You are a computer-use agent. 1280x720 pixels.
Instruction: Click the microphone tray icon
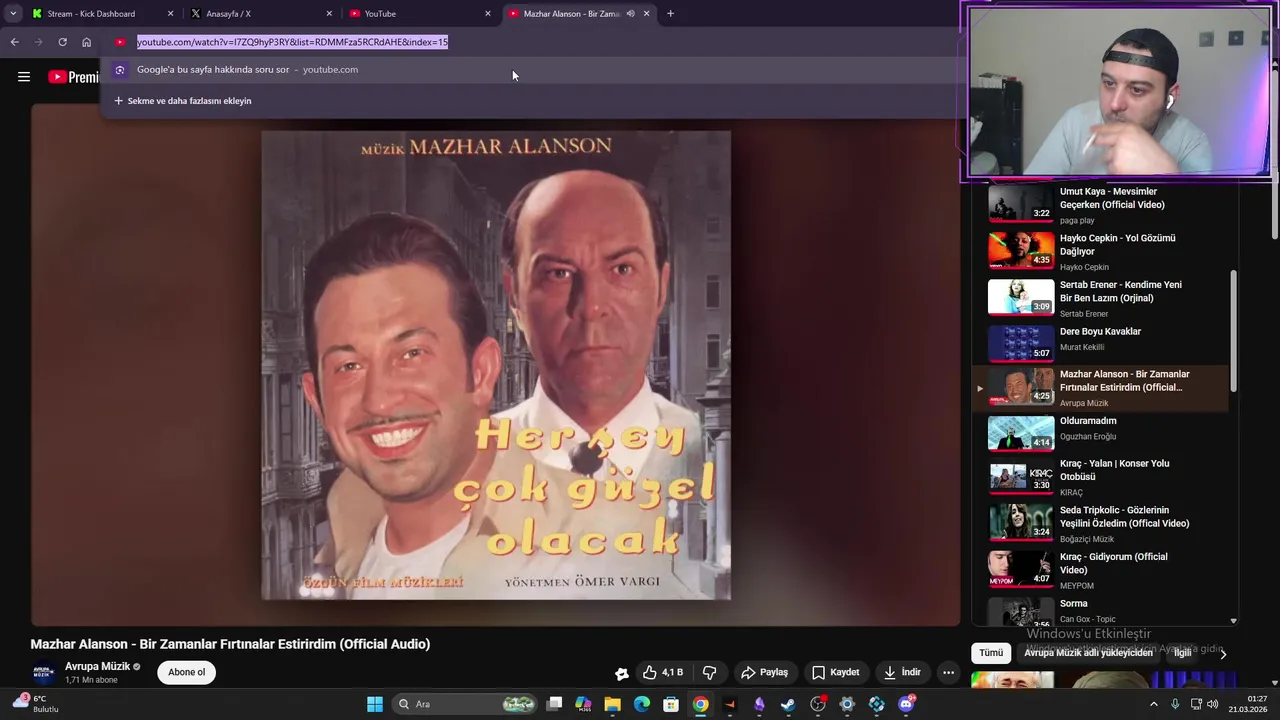(1175, 704)
